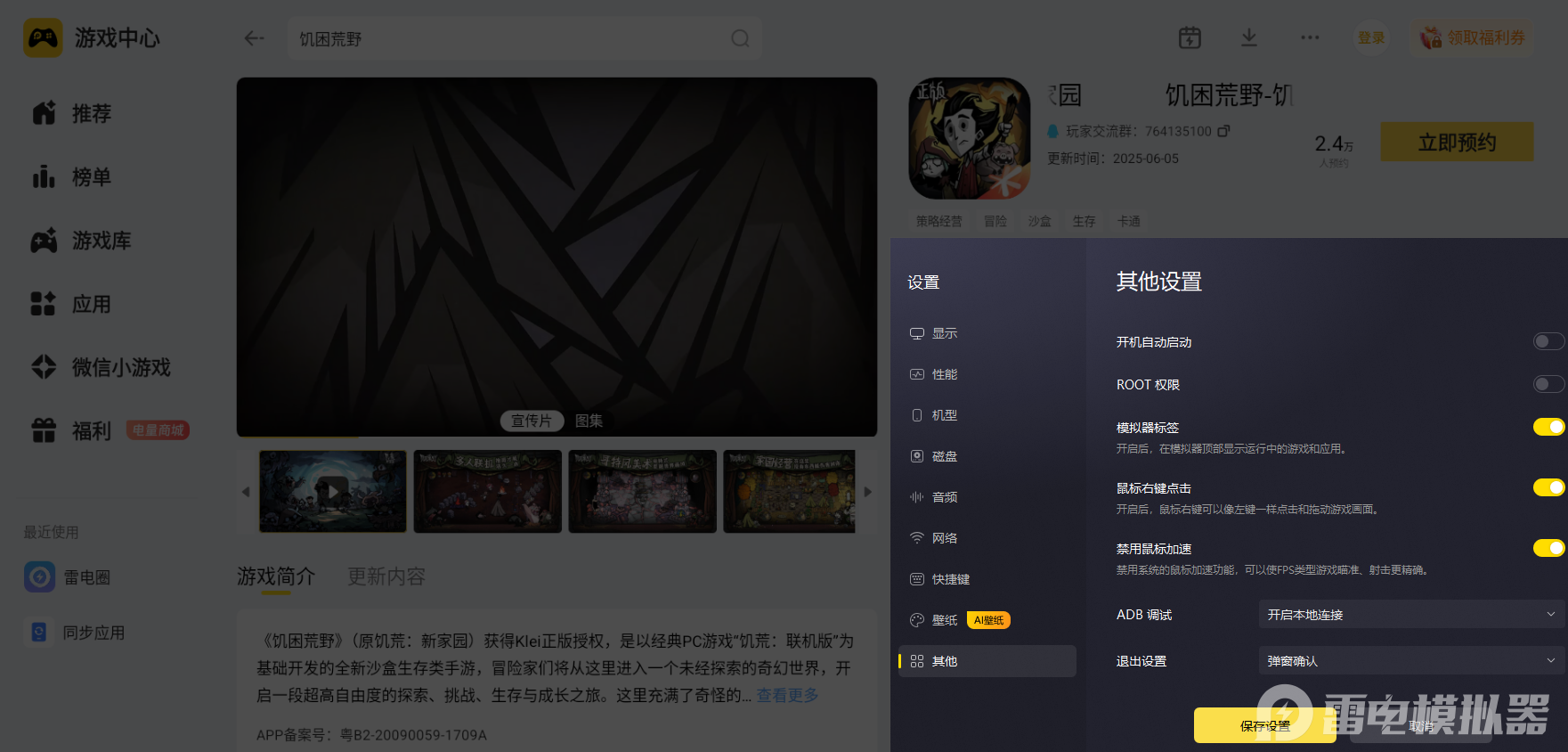Click the AI壁纸 badge

(988, 620)
